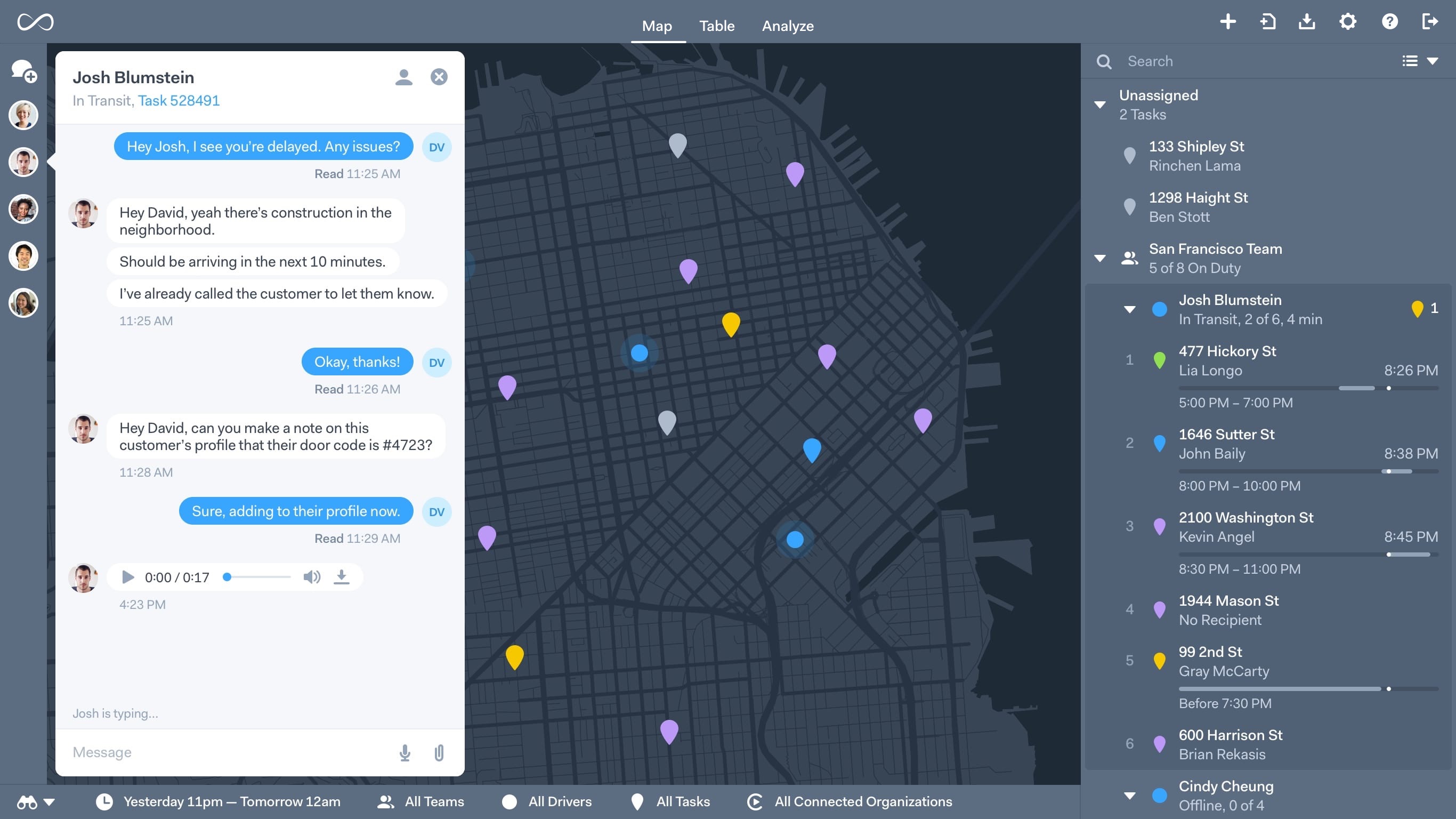Open the Task 528491 link

[179, 100]
